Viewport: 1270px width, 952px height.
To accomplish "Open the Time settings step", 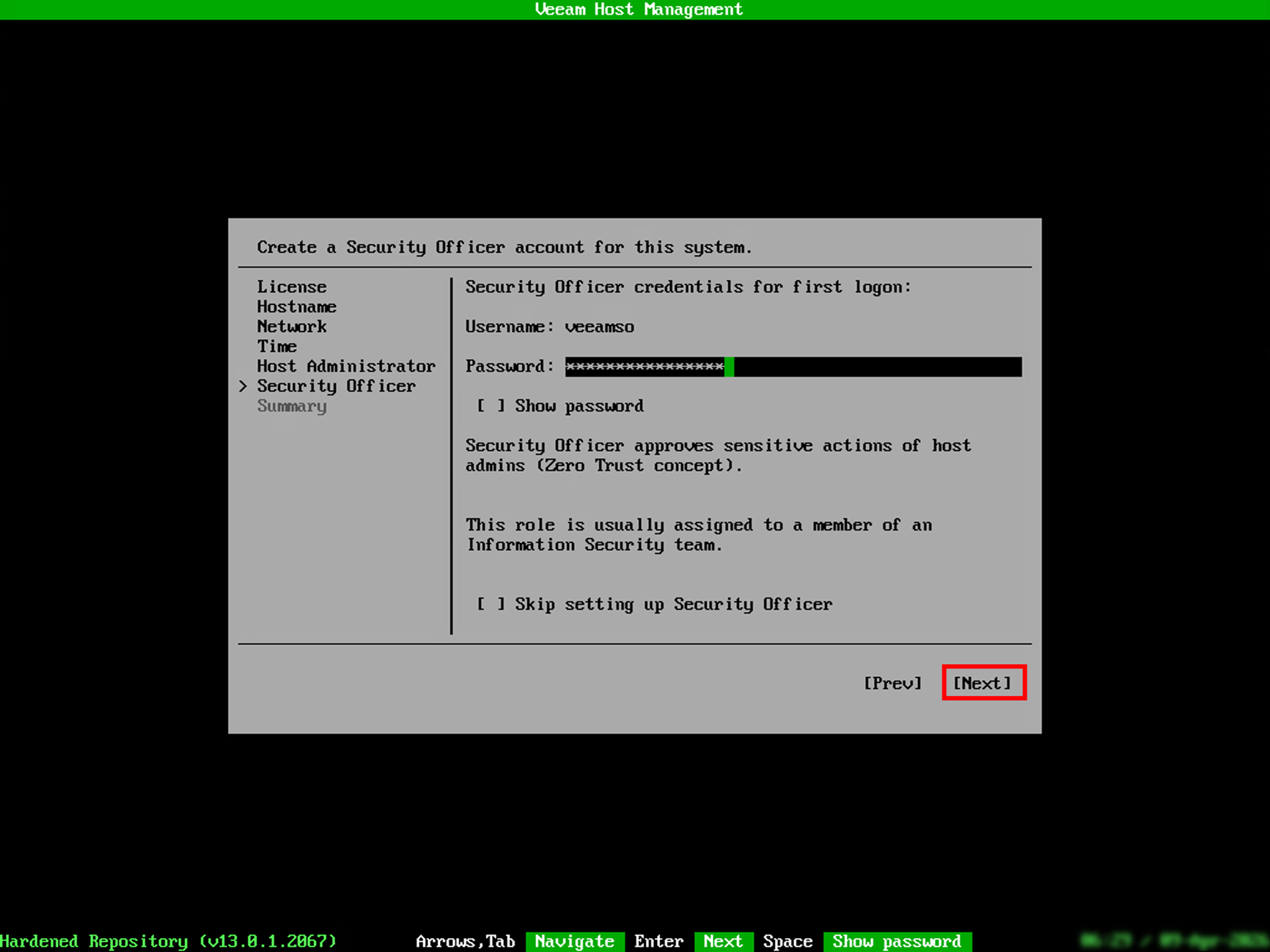I will (x=276, y=346).
